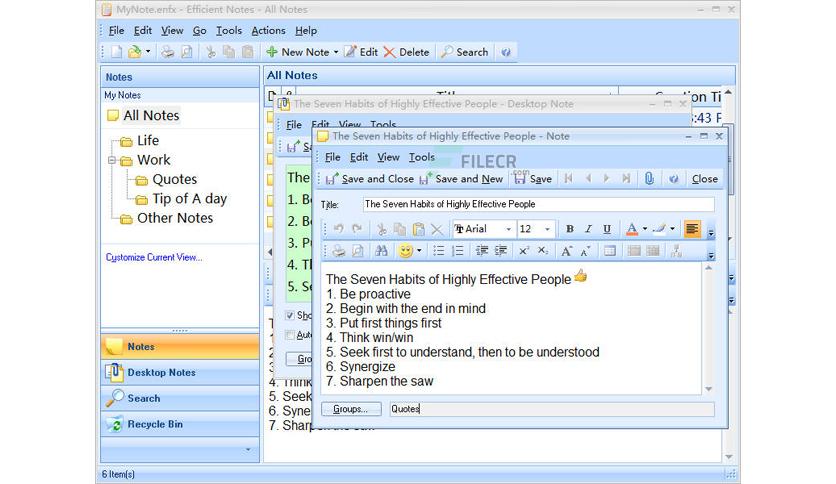Image resolution: width=836 pixels, height=484 pixels.
Task: Click the delete X icon in editor toolbar
Action: pos(437,230)
